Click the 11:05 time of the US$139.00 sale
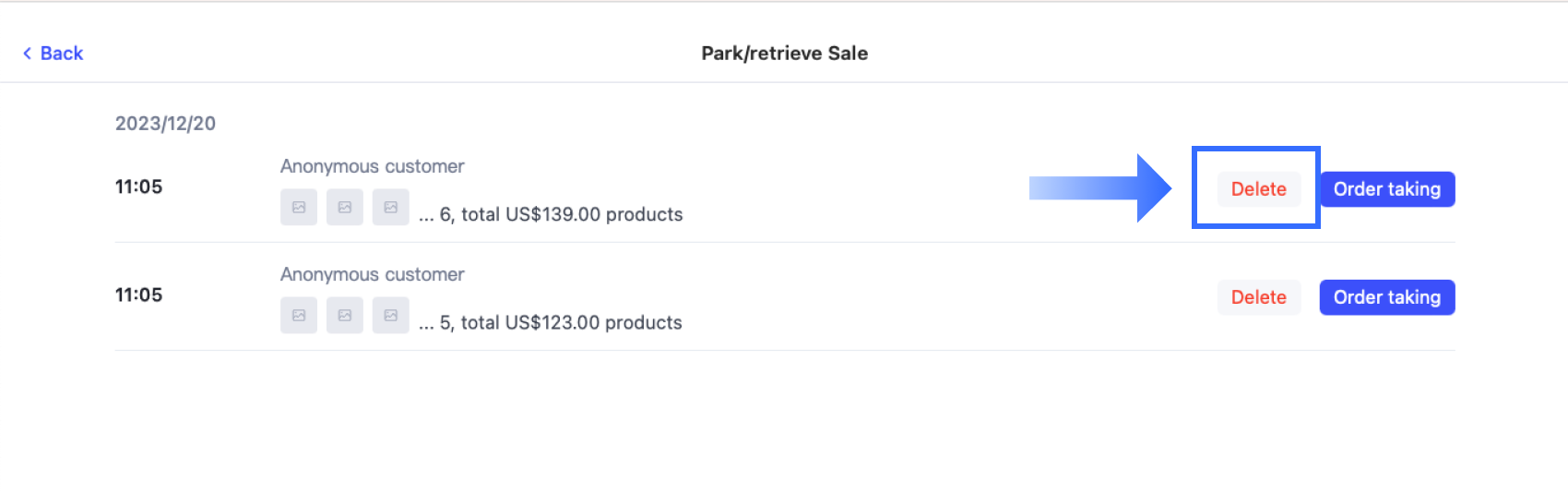Viewport: 1568px width, 493px height. 138,186
